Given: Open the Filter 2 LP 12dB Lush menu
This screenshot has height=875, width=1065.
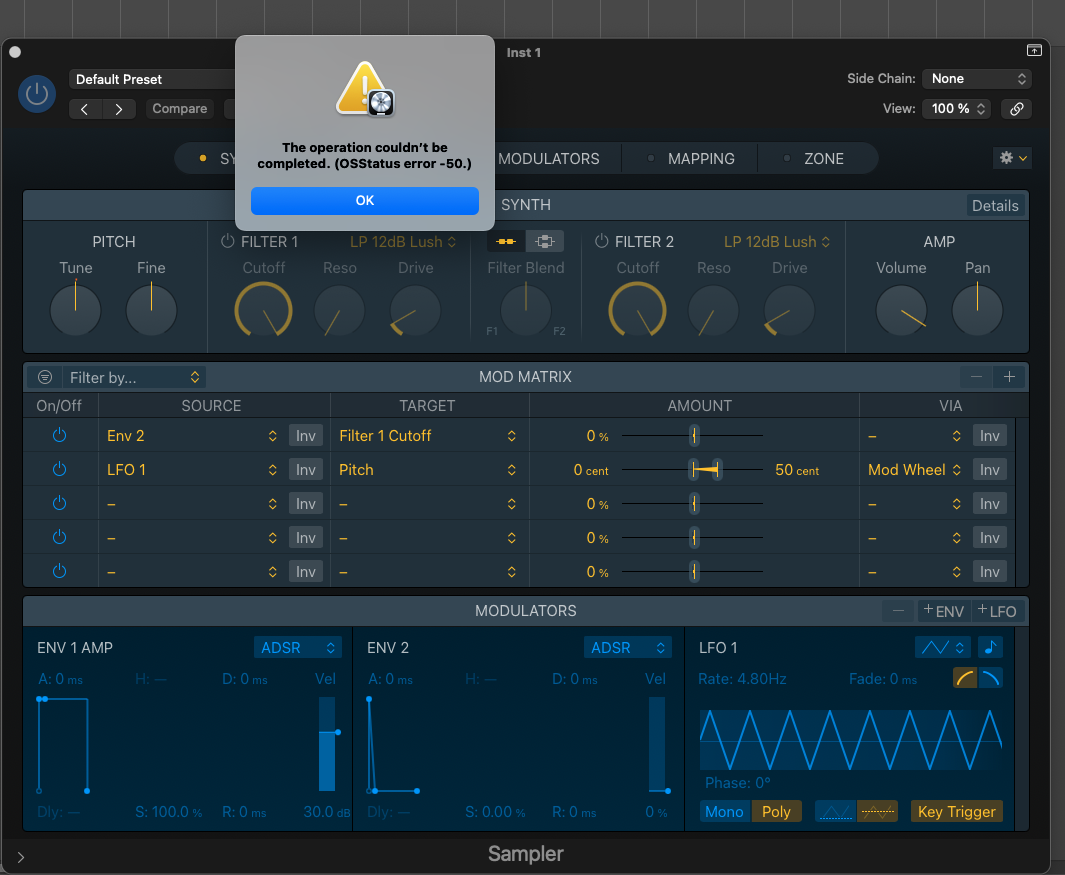Looking at the screenshot, I should pos(777,241).
